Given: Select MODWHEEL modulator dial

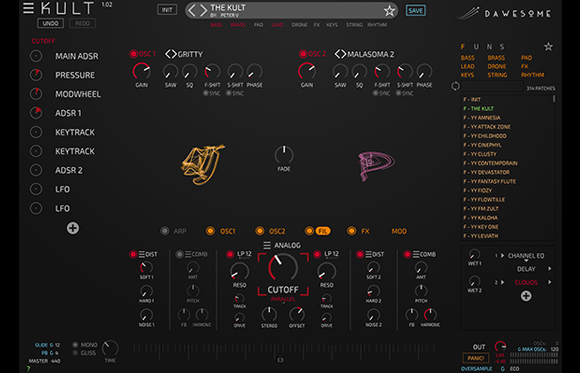Looking at the screenshot, I should coord(36,94).
